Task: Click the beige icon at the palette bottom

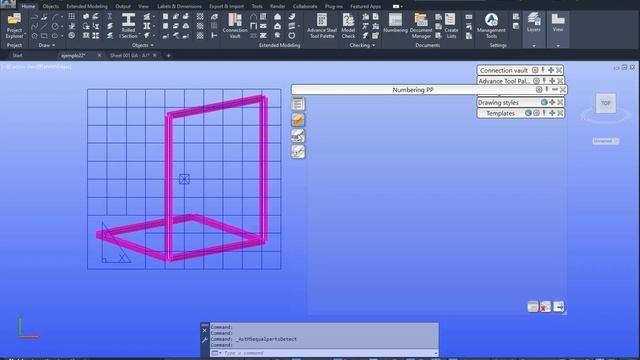Action: coord(533,307)
